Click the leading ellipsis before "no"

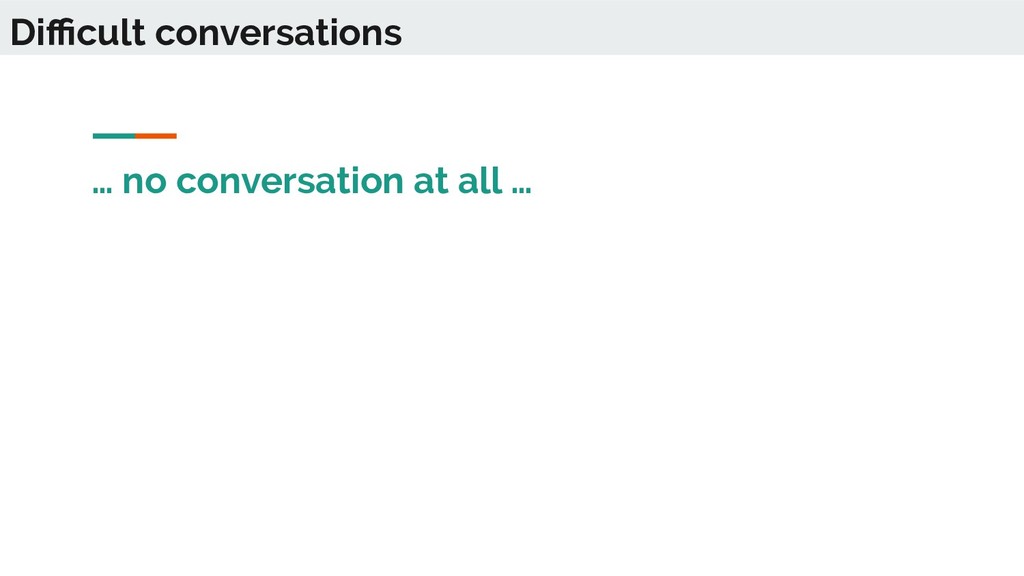coord(103,191)
